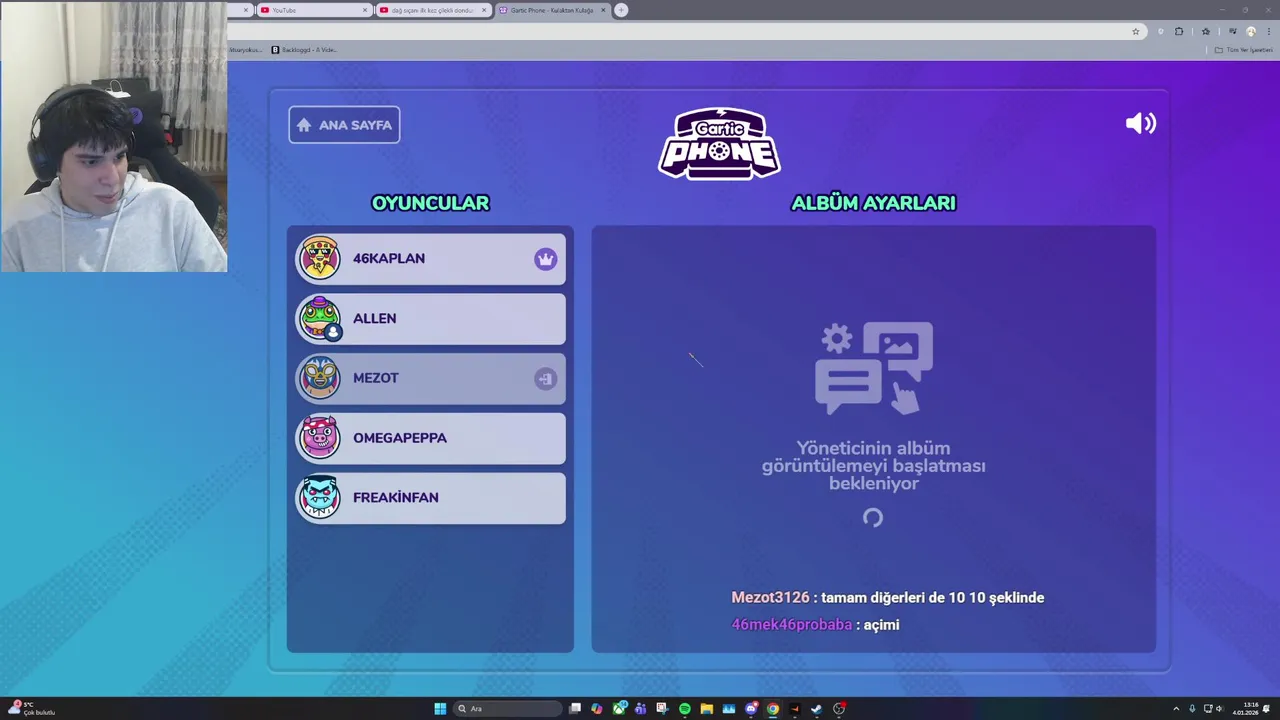1280x720 pixels.
Task: Click the waiting for host message text
Action: (x=873, y=465)
